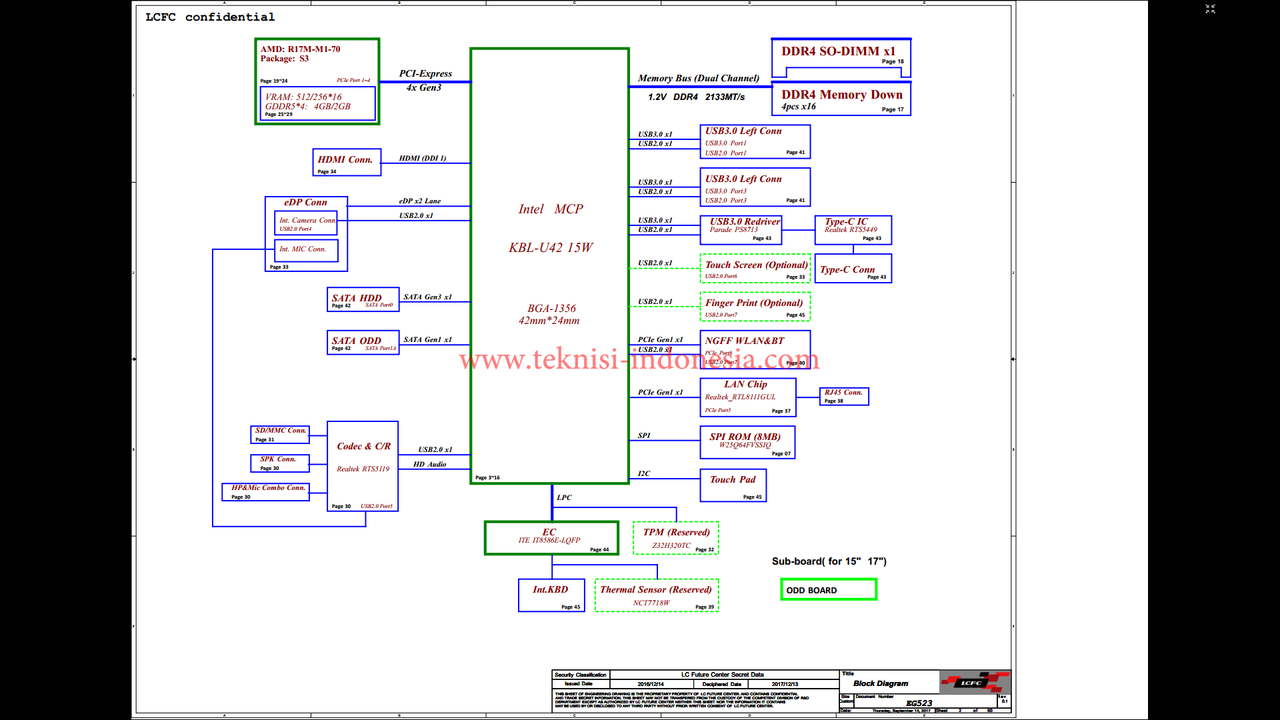Click the 'SATA Gen1 x1' label
This screenshot has height=720, width=1280.
(427, 340)
